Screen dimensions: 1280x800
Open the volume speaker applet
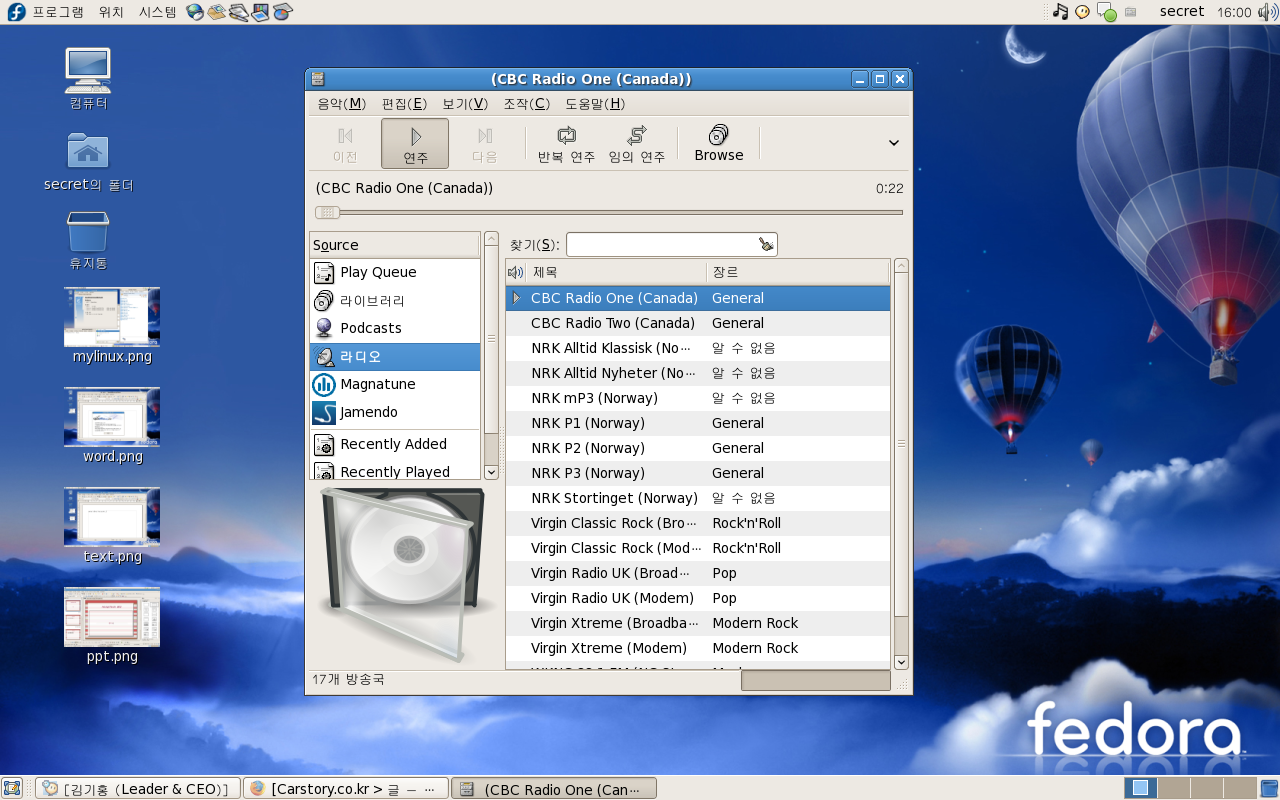coord(1266,12)
